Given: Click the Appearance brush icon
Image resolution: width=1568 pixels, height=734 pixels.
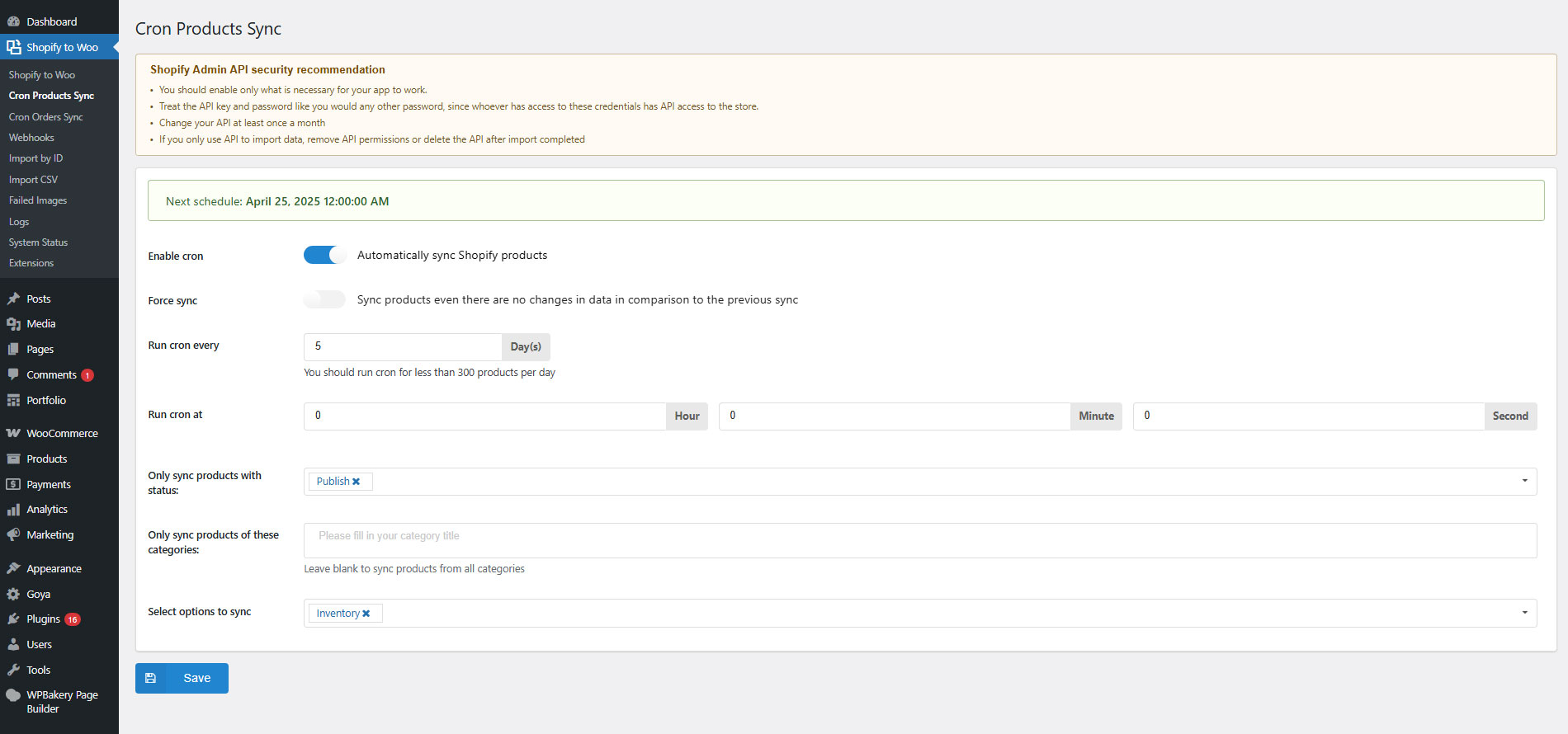Looking at the screenshot, I should tap(13, 568).
